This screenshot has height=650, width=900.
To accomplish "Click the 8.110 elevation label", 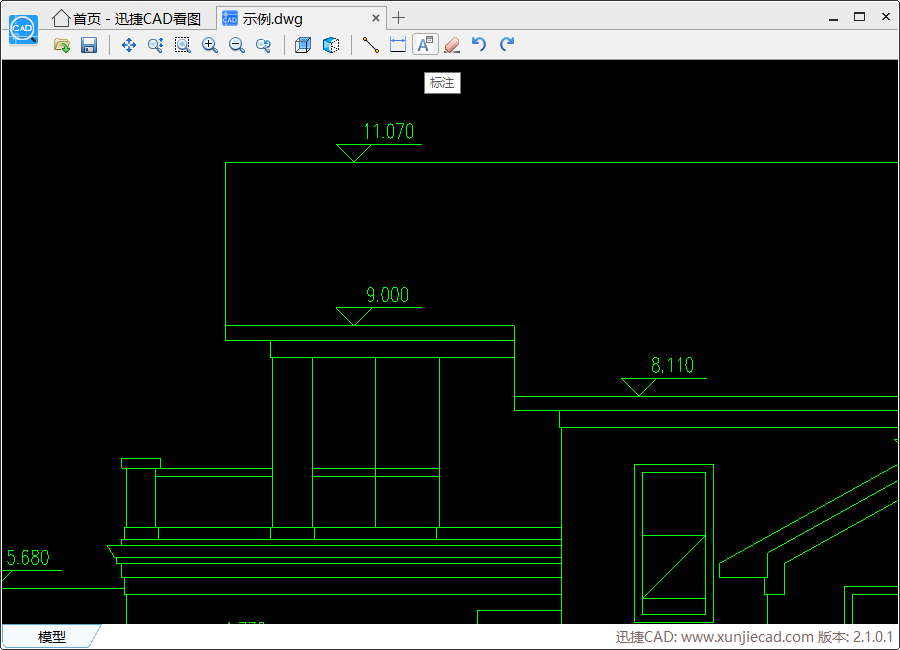I will (672, 365).
